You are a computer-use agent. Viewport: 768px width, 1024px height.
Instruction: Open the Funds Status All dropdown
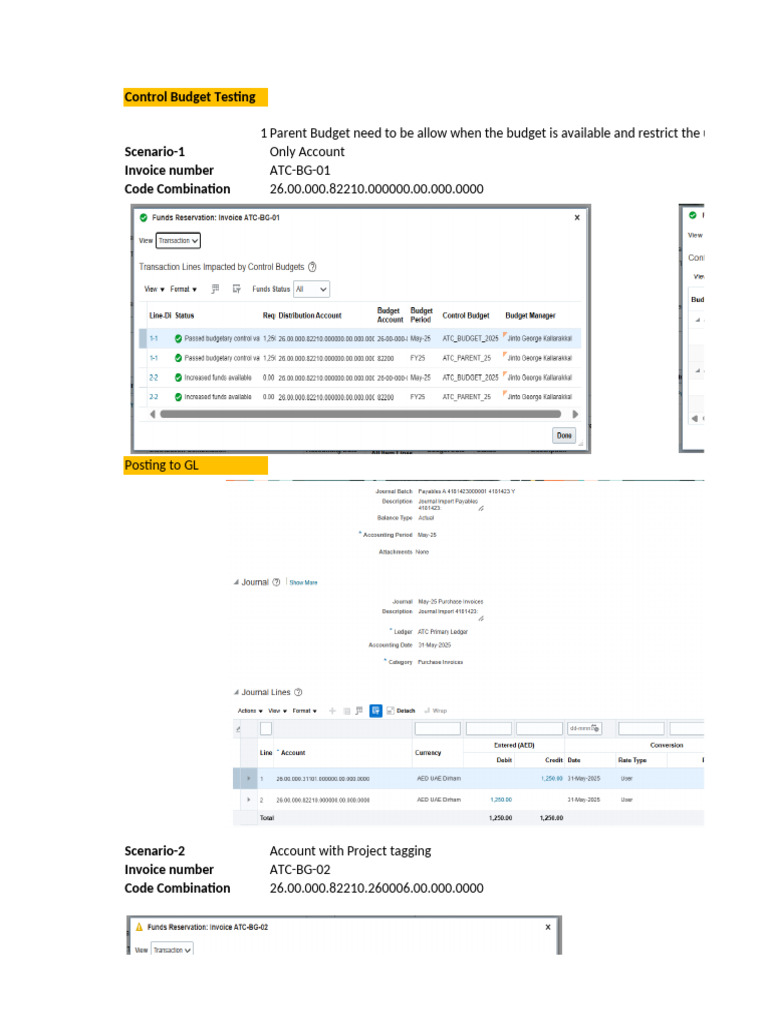[x=312, y=289]
